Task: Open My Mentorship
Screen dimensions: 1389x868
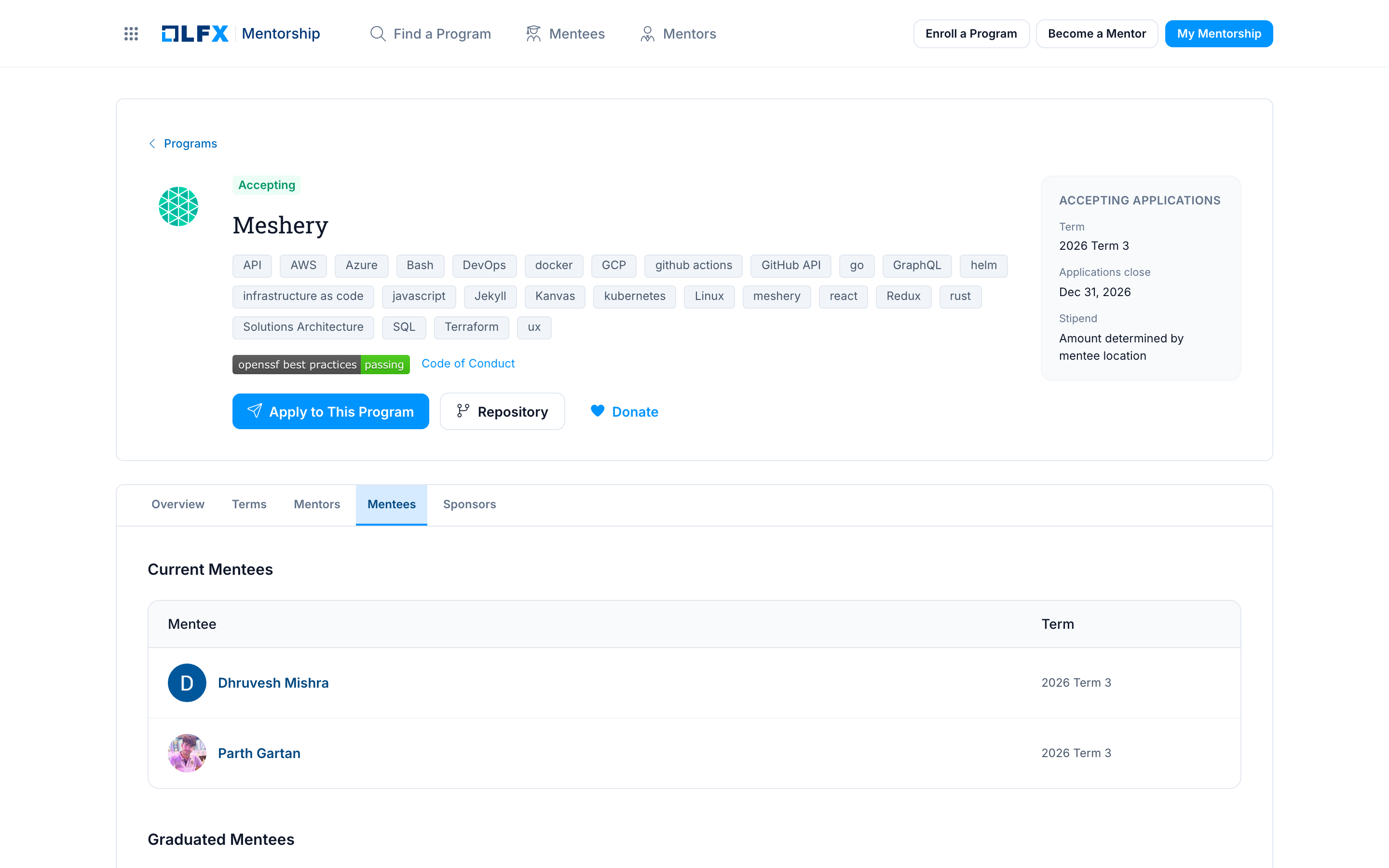Action: [1219, 34]
